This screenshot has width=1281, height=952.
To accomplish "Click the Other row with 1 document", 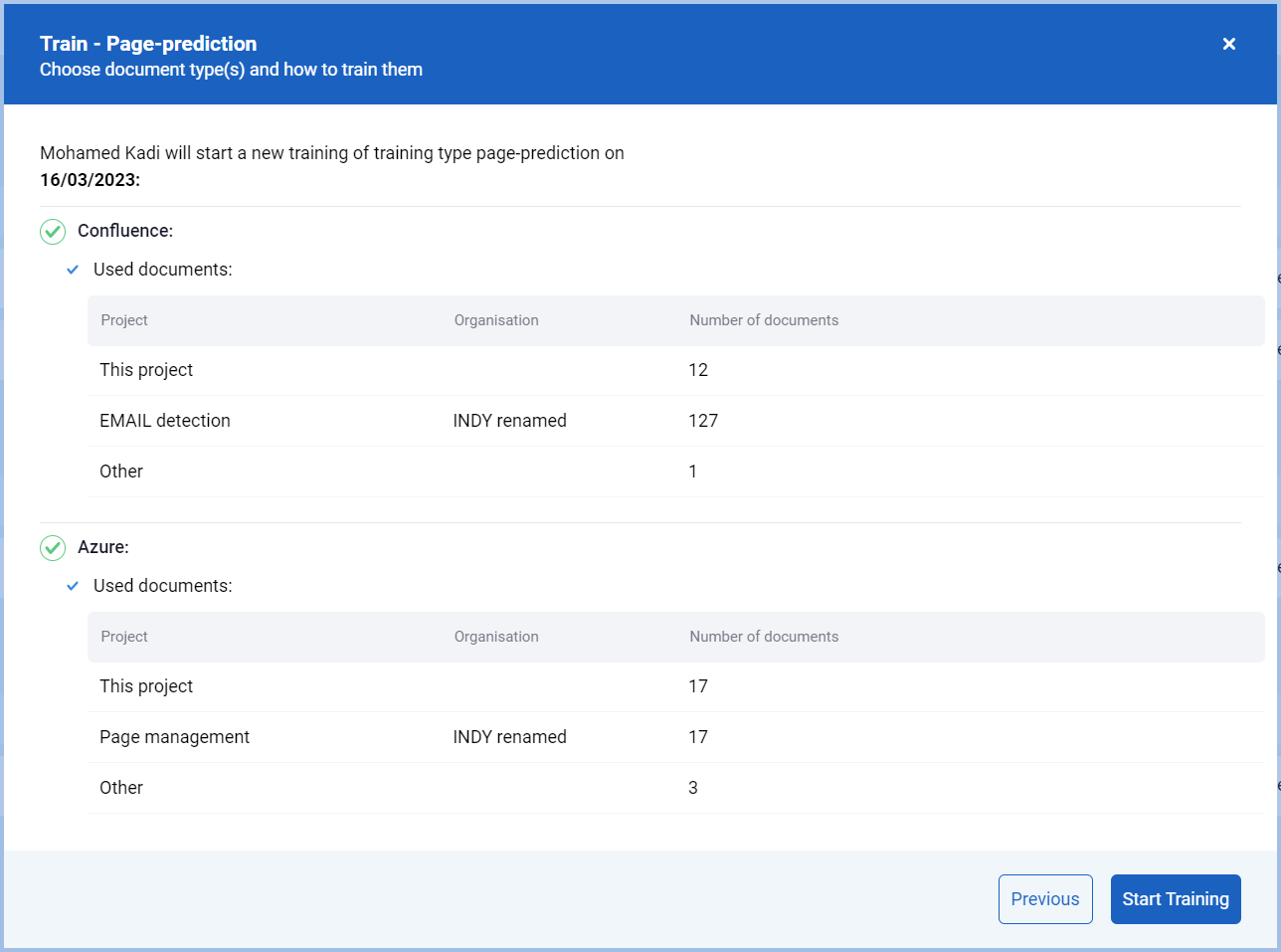I will click(x=676, y=472).
